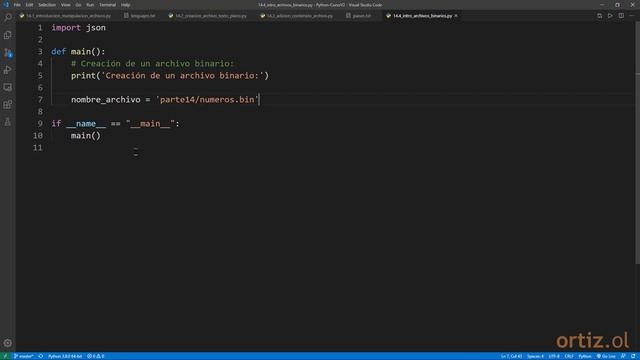Click the comment '# Creación de un archivo binario:'
This screenshot has height=360, width=640.
coord(152,64)
